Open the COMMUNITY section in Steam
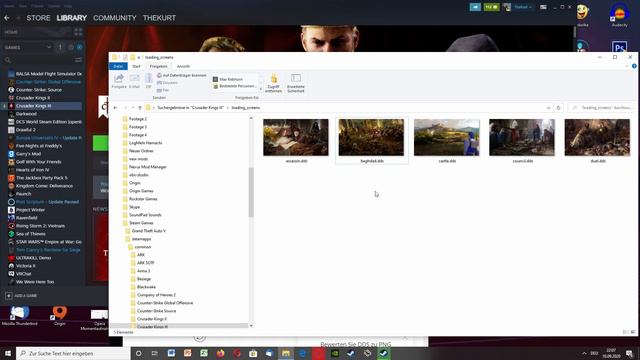The image size is (640, 360). pos(115,18)
